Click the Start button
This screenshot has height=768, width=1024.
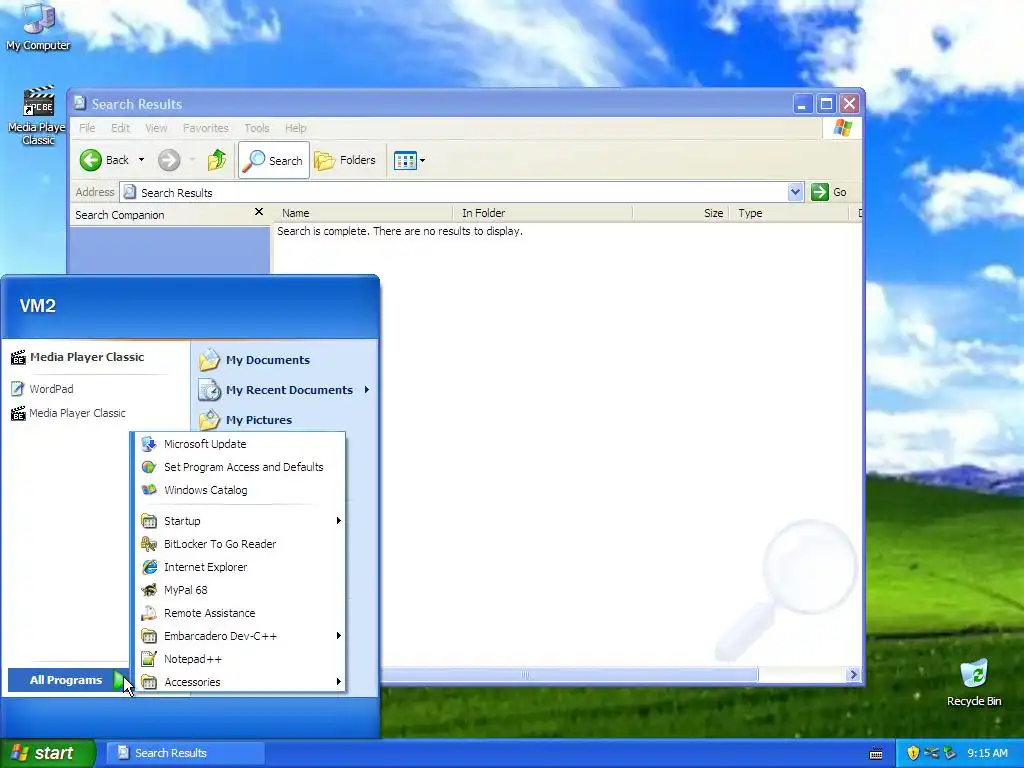click(x=47, y=753)
